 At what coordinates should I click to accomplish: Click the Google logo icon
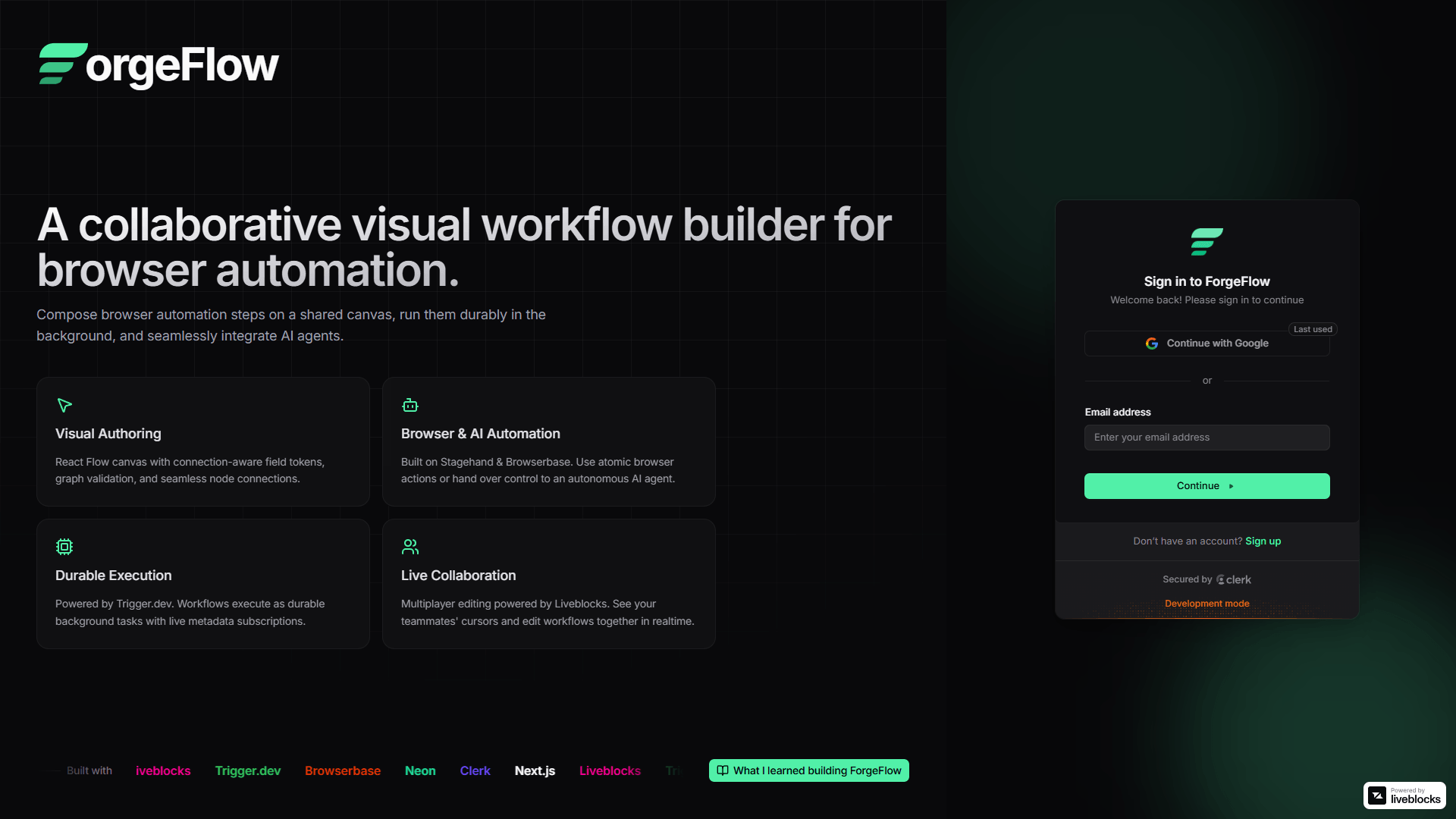pos(1152,344)
